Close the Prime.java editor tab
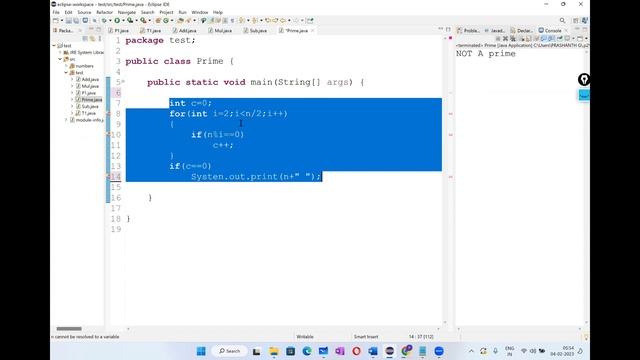The height and width of the screenshot is (360, 640). [x=313, y=31]
